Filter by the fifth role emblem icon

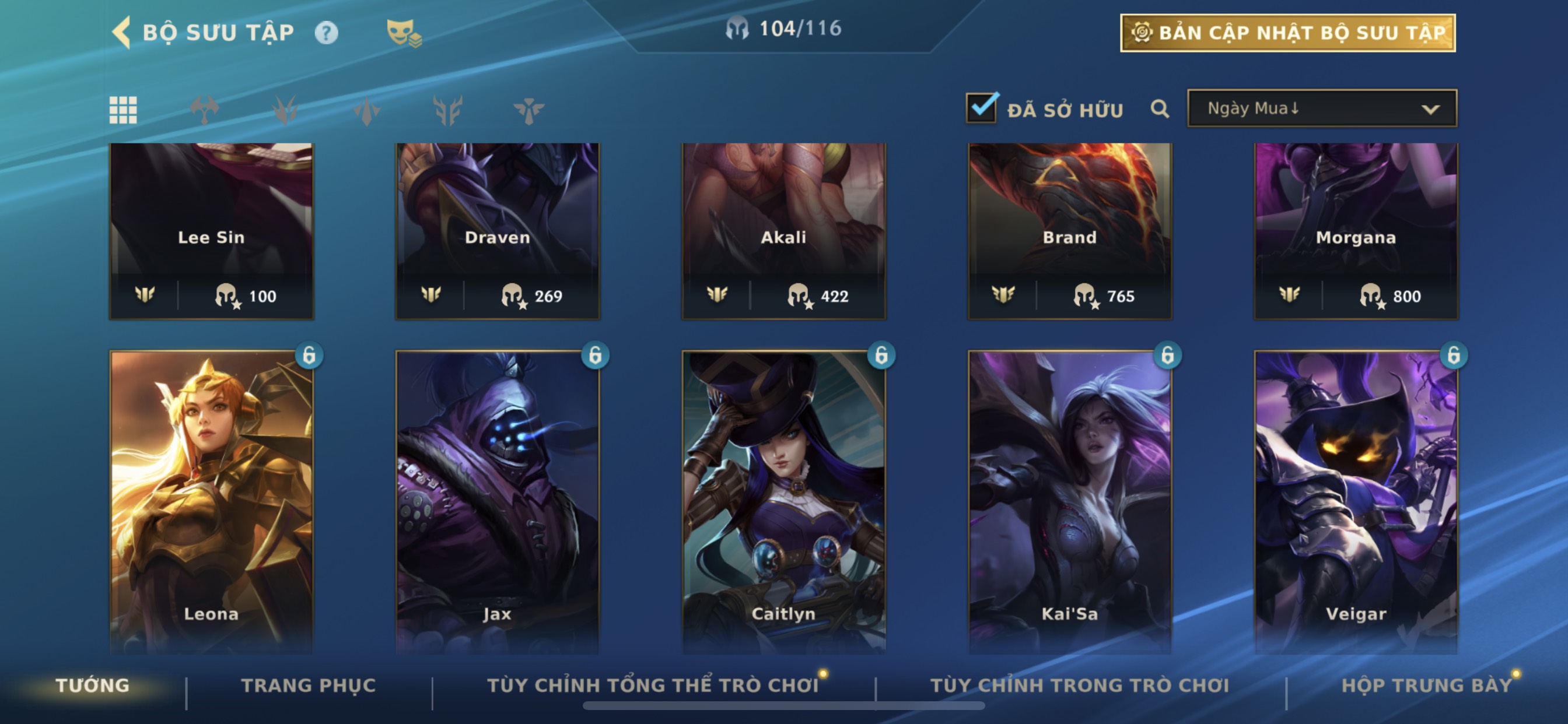tap(448, 110)
